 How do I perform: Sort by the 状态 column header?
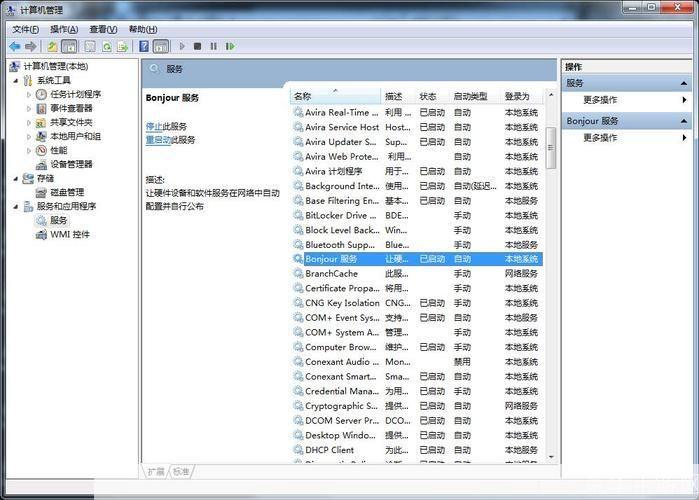click(432, 96)
